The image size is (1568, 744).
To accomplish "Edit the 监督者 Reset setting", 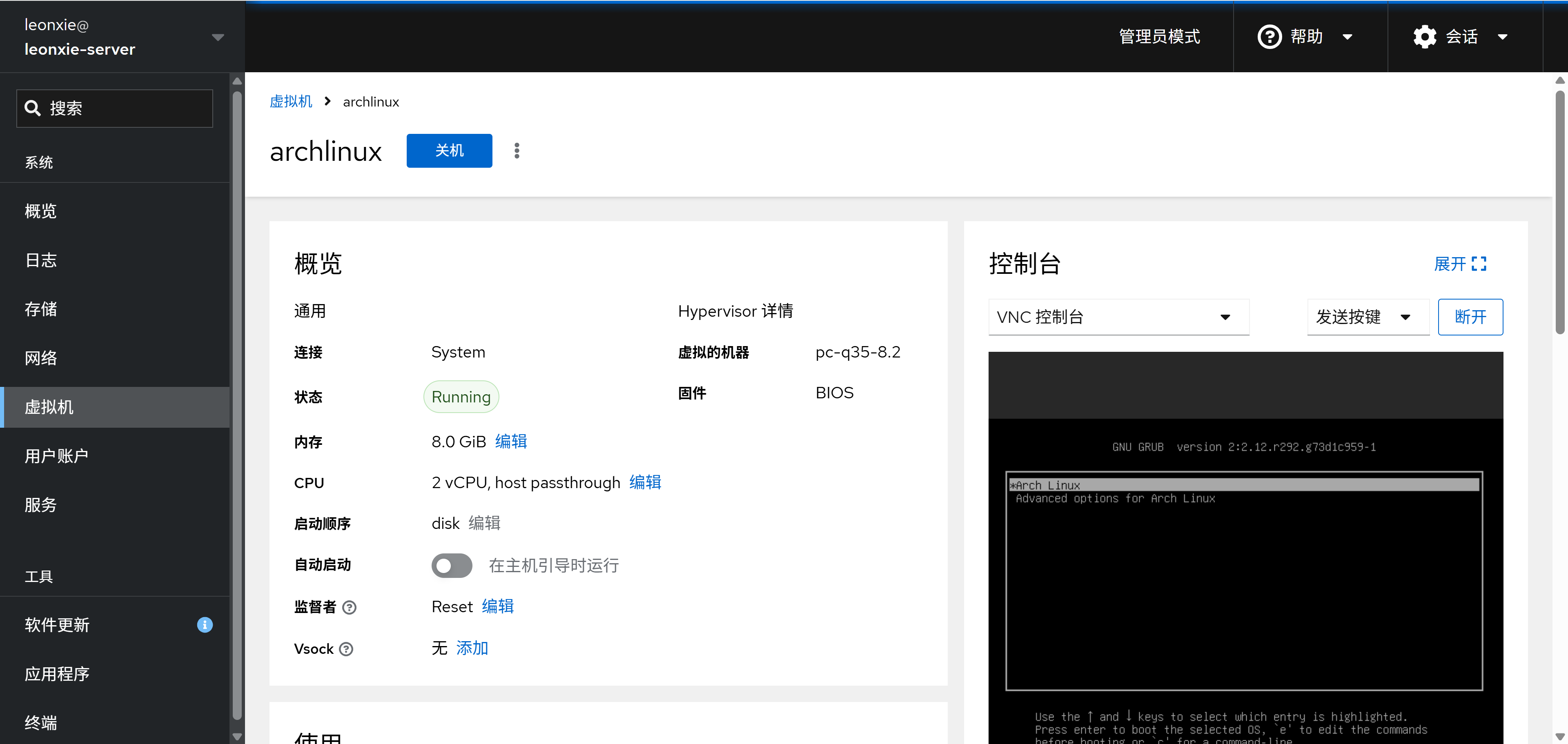I will [498, 607].
